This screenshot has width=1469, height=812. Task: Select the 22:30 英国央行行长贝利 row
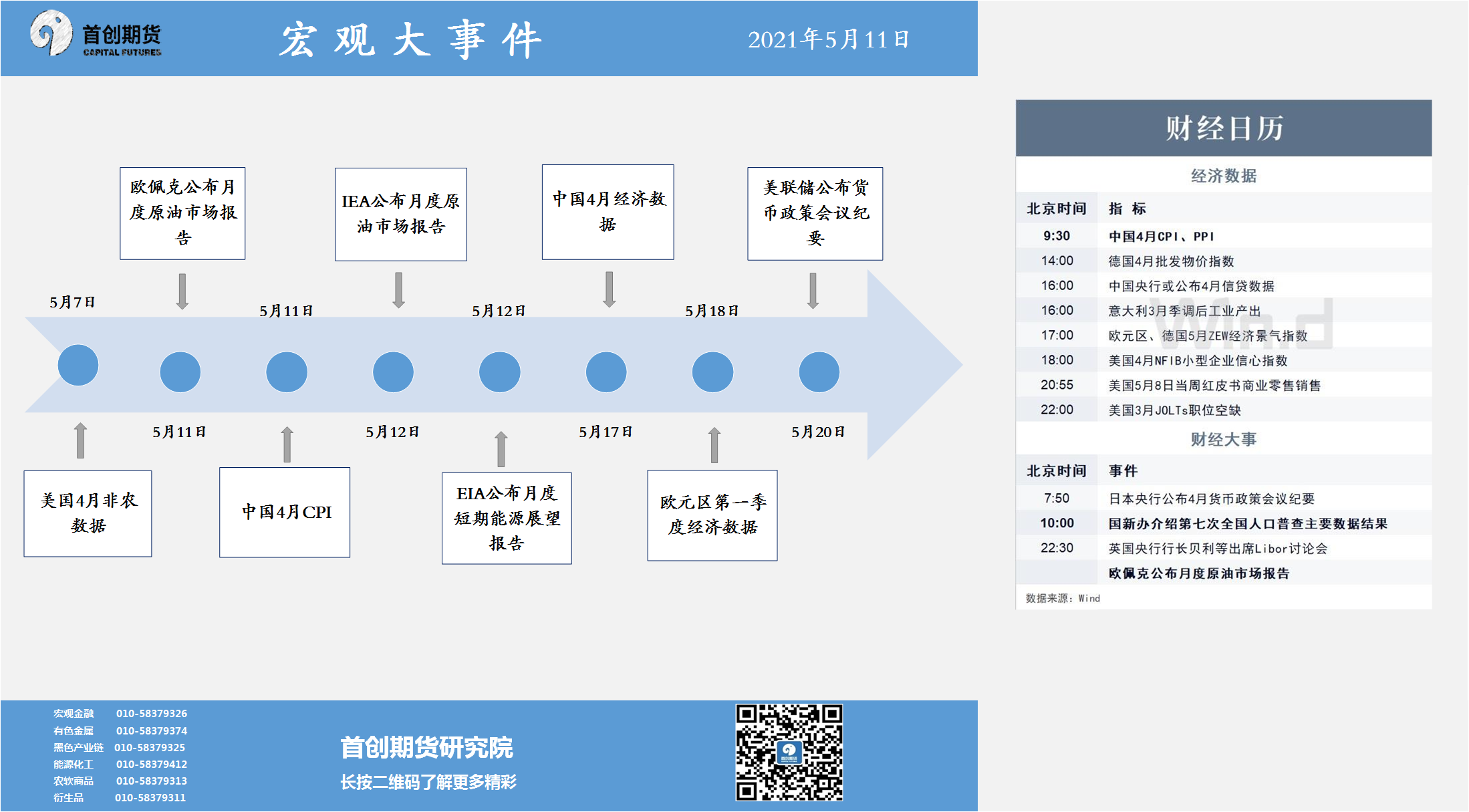(x=1224, y=547)
